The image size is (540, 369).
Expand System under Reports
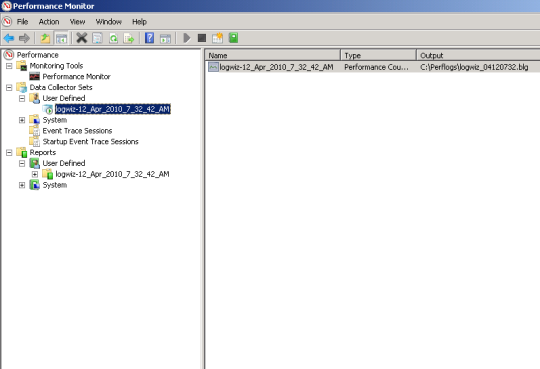pos(22,185)
